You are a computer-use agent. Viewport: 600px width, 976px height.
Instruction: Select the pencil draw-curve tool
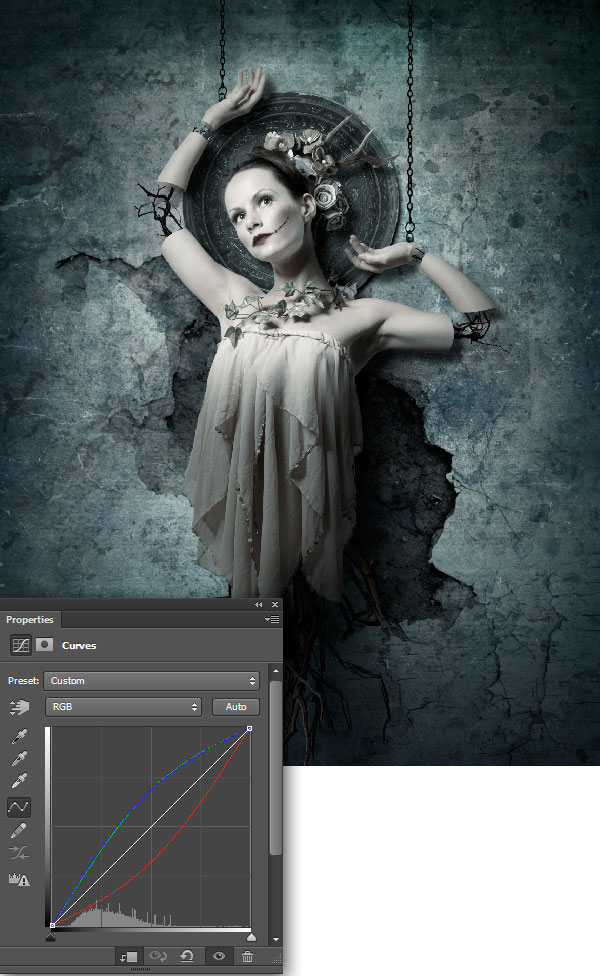(x=19, y=830)
